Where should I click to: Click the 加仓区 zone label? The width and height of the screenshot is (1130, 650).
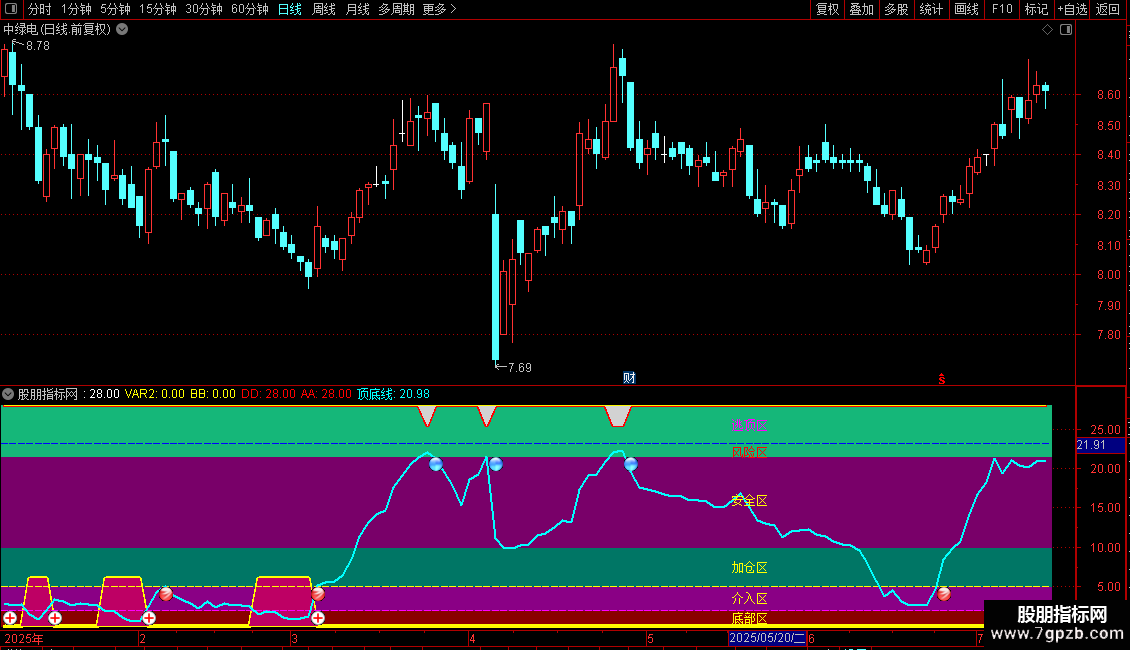point(749,568)
